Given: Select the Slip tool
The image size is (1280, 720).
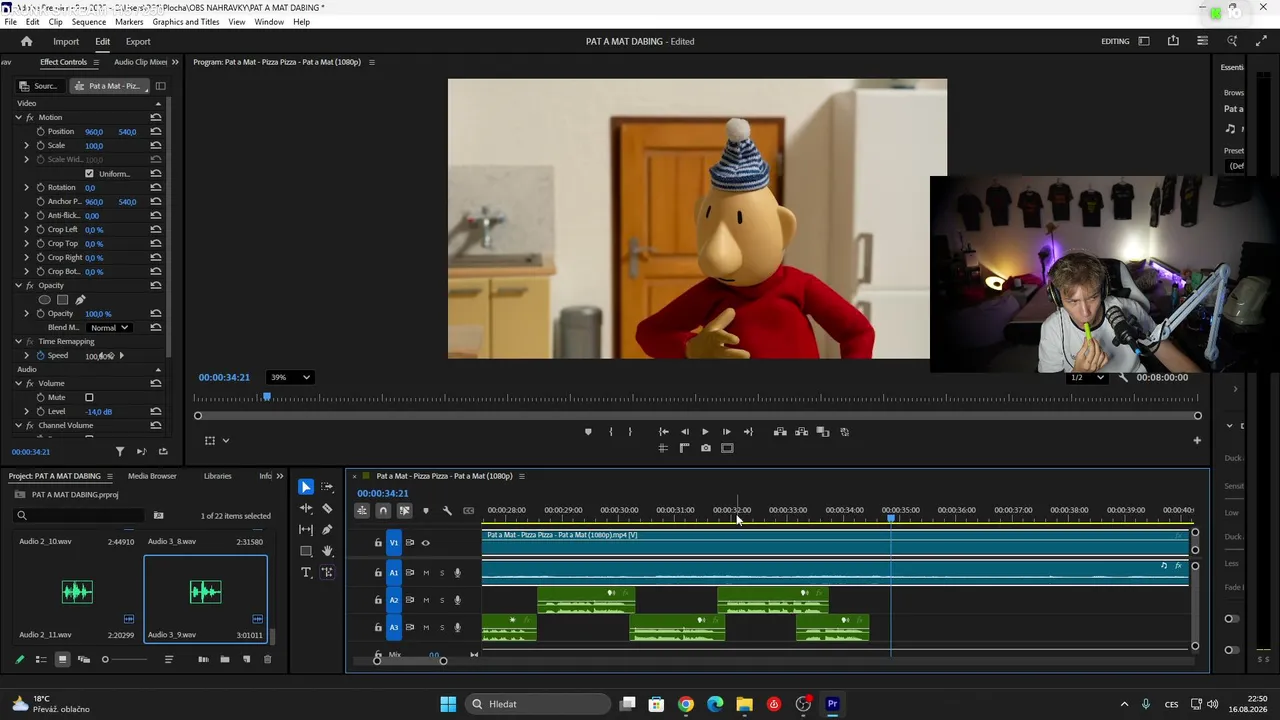Looking at the screenshot, I should 306,530.
